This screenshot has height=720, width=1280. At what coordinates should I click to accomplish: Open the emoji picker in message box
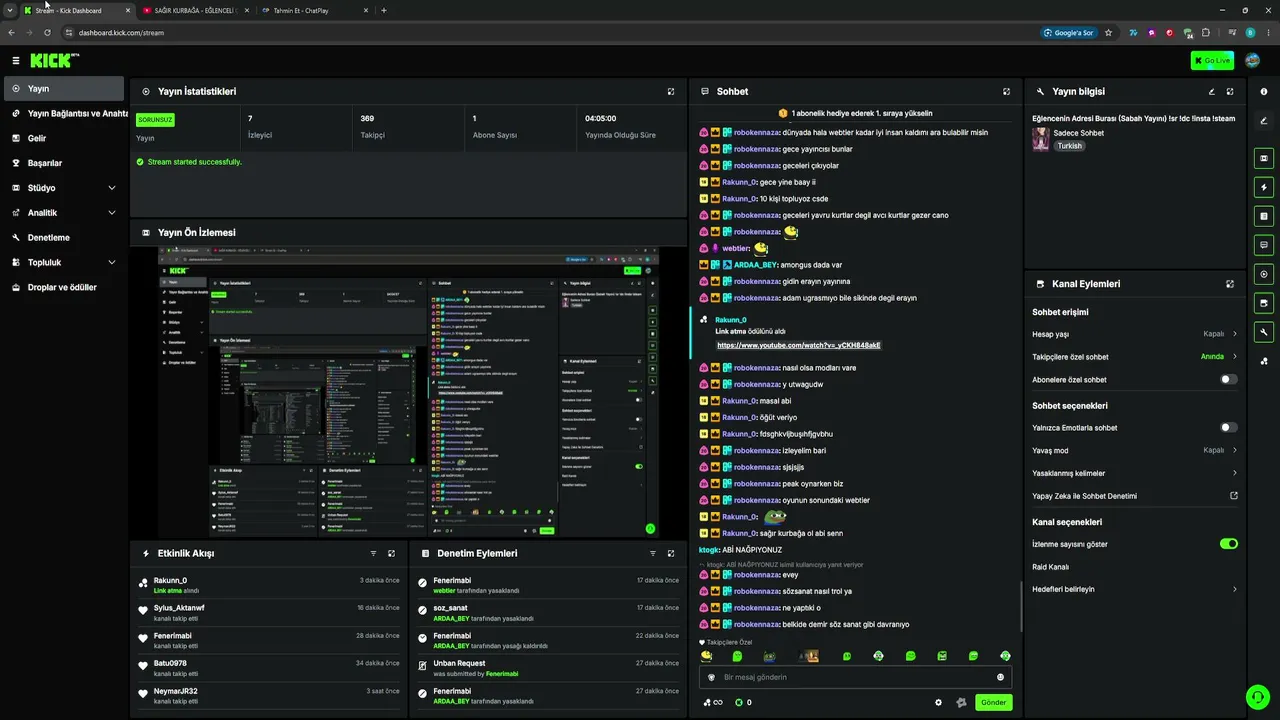(1000, 677)
